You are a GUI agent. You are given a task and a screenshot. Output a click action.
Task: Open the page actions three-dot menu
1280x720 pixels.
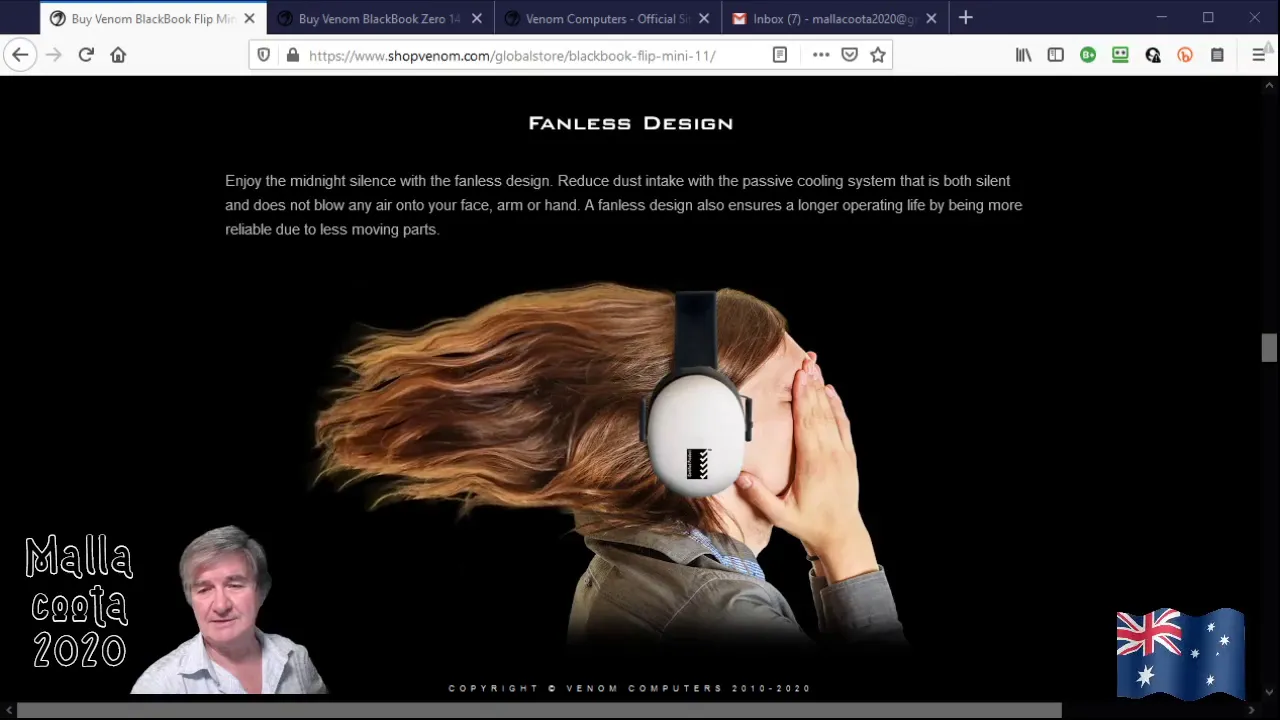pos(821,55)
